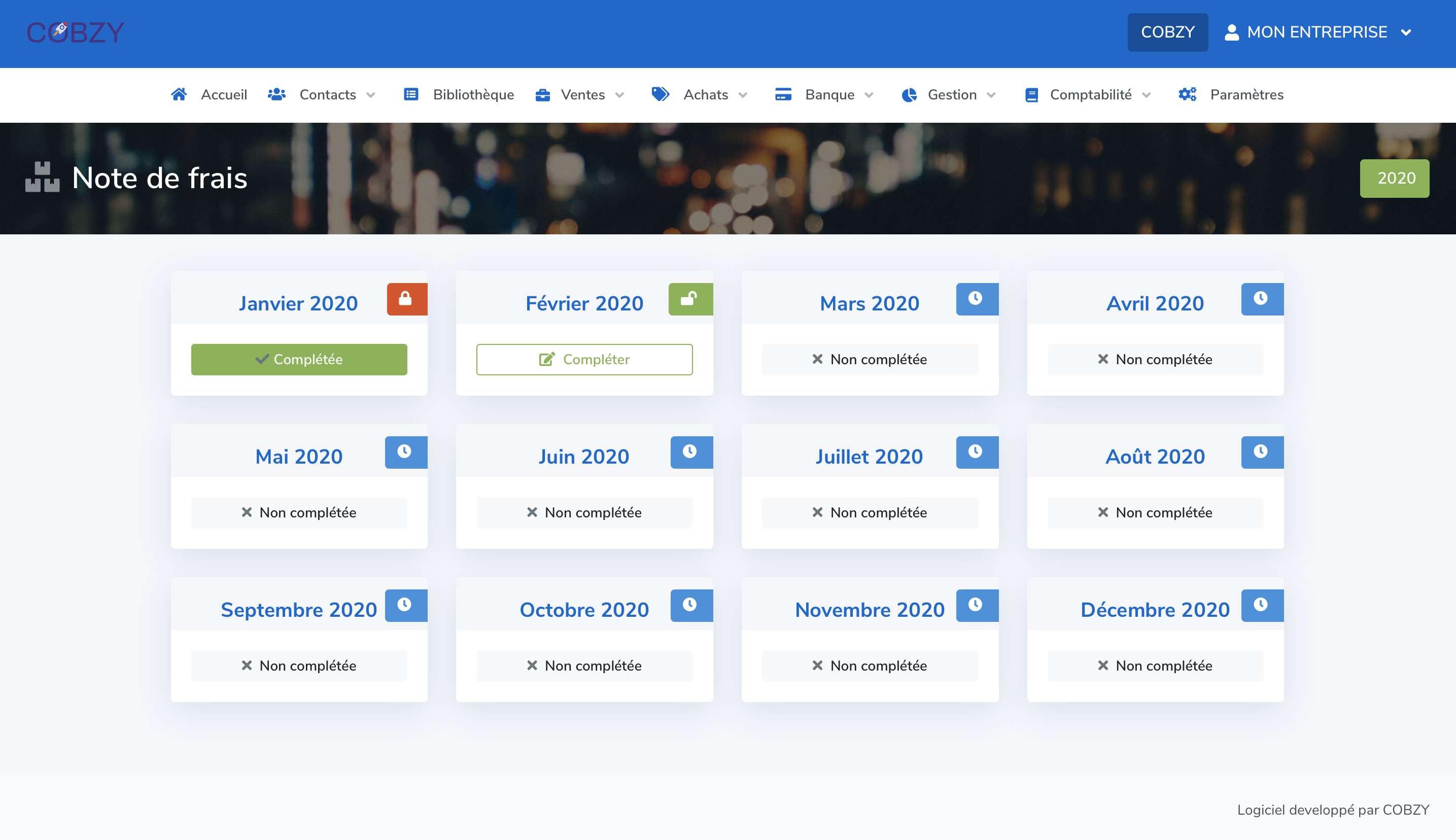This screenshot has width=1456, height=840.
Task: Click Non complétée under Juillet 2020
Action: pos(870,512)
